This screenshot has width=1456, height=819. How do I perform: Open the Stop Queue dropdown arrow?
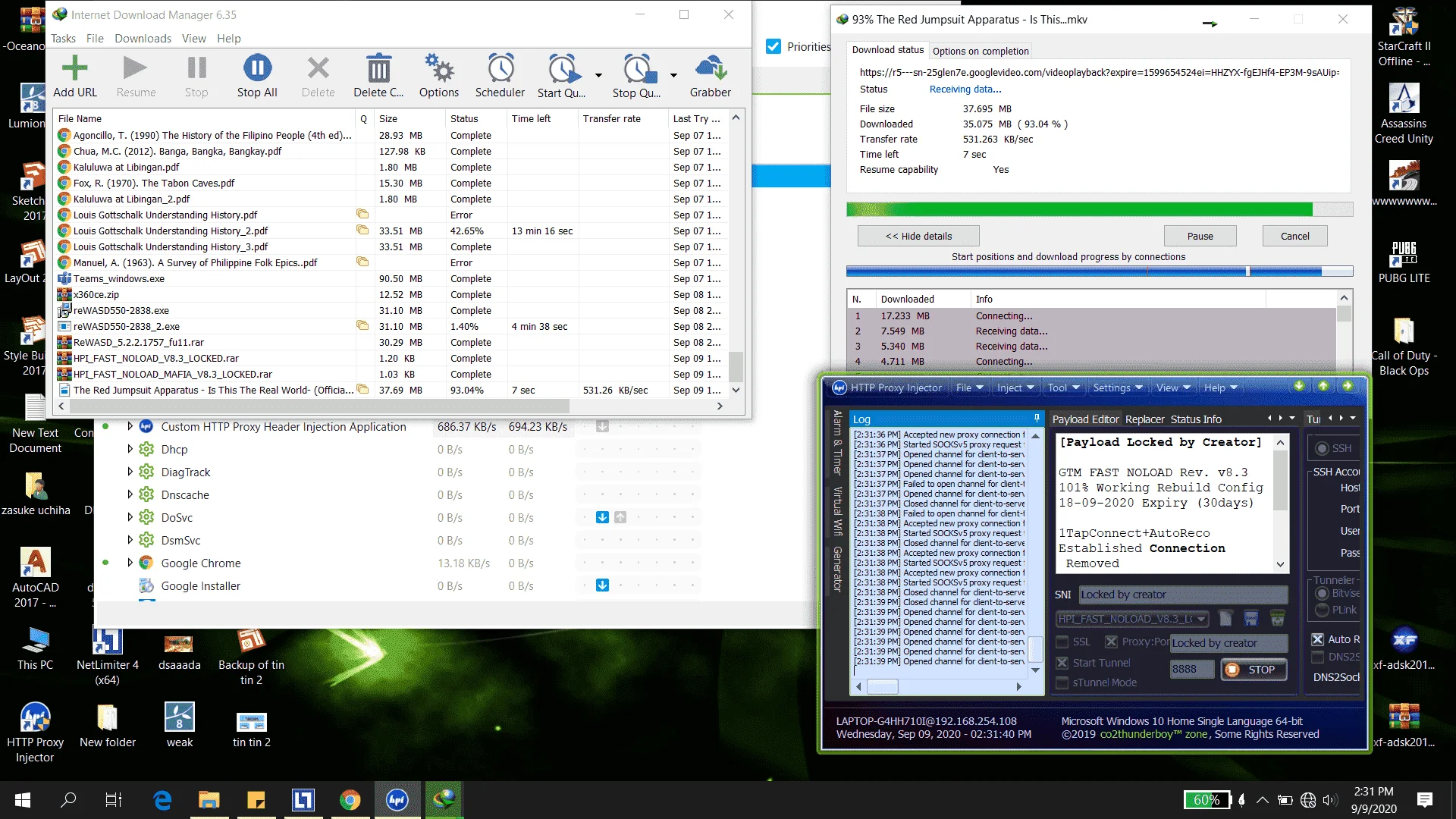673,75
